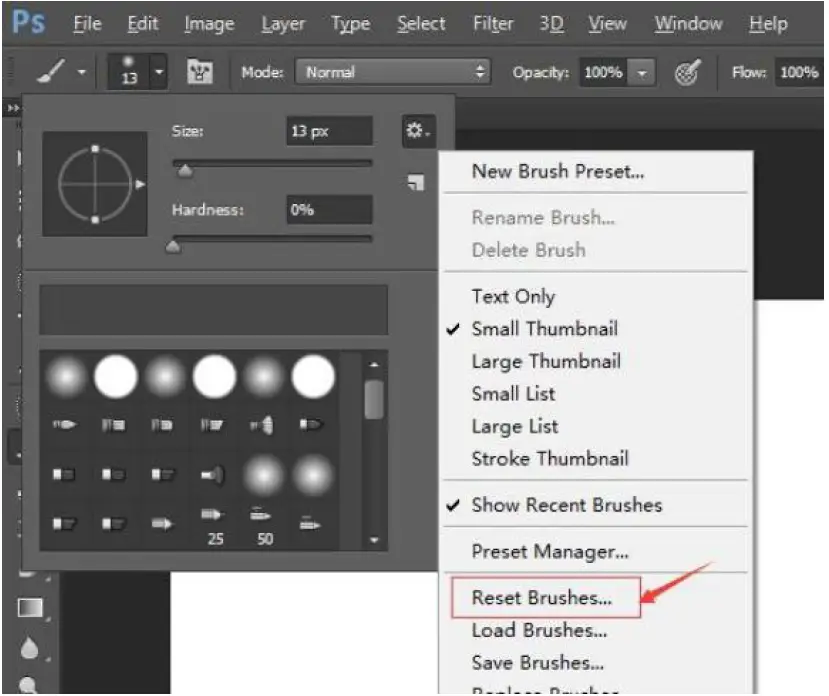Open the Select menu
The width and height of the screenshot is (829, 696).
(x=421, y=24)
